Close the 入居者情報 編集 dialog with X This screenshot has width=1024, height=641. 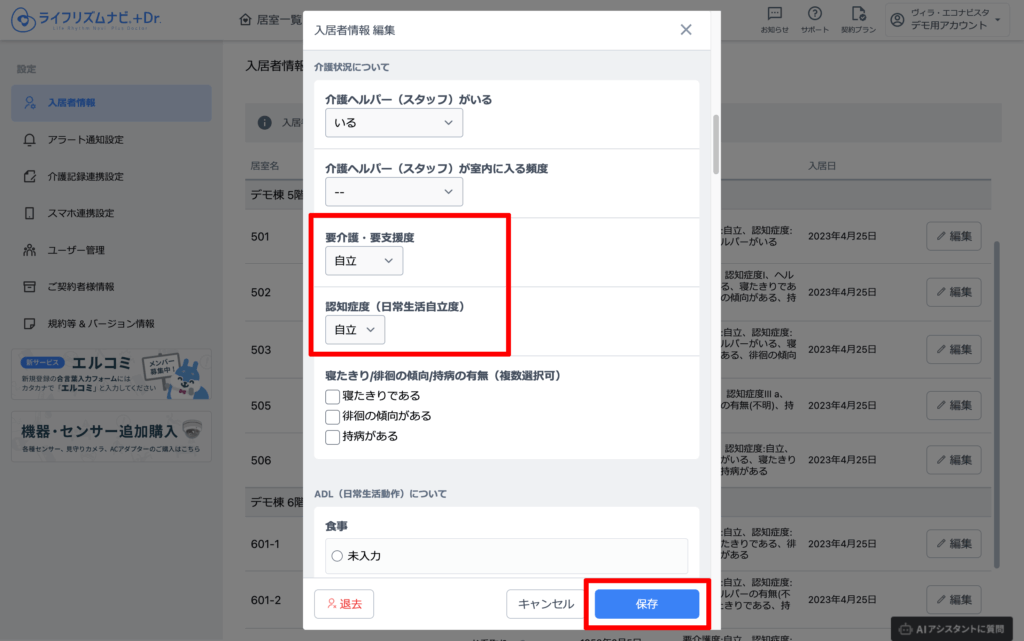pos(686,30)
